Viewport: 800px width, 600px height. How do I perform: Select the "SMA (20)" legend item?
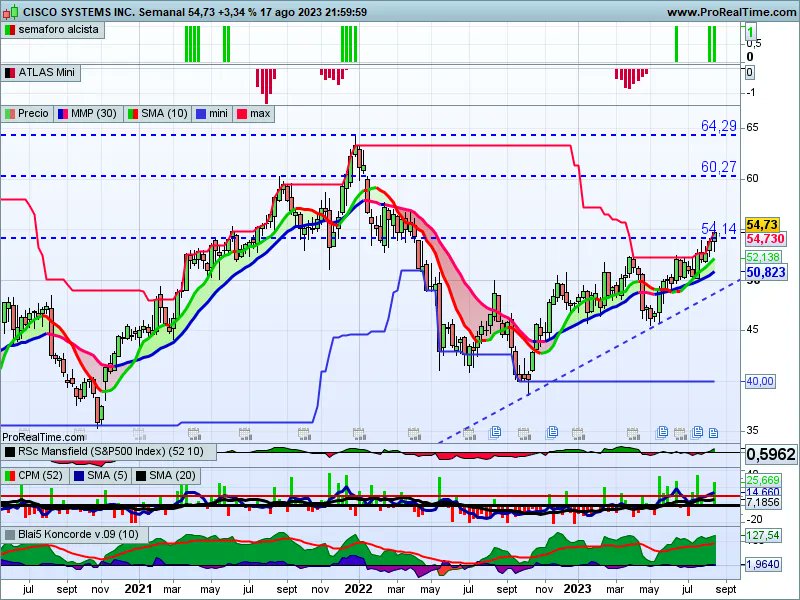pyautogui.click(x=170, y=475)
